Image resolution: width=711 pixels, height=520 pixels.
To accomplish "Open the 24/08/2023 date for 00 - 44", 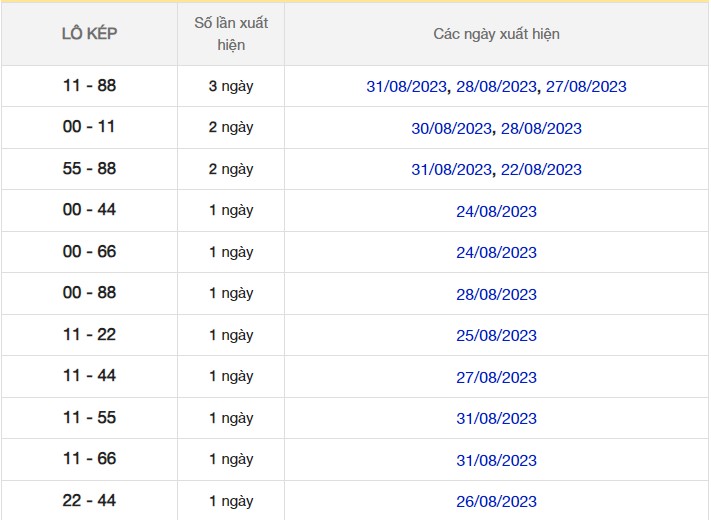I will [496, 212].
